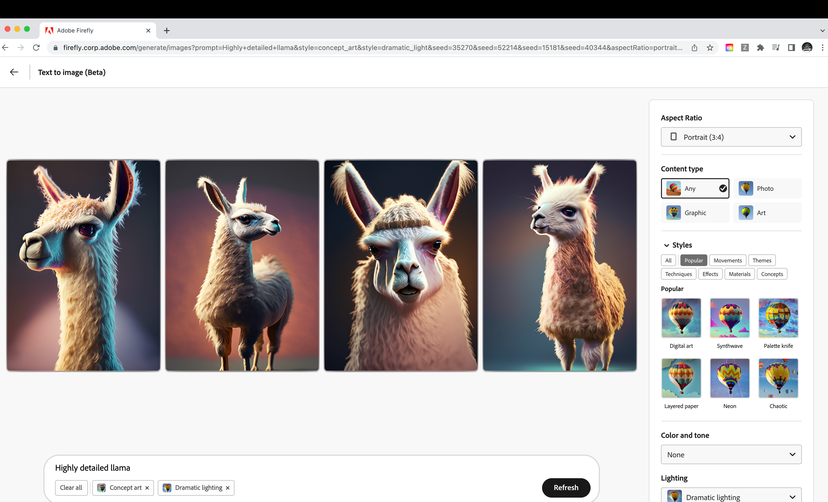The image size is (828, 502).
Task: Reload the page with the refresh icon
Action: coord(36,48)
